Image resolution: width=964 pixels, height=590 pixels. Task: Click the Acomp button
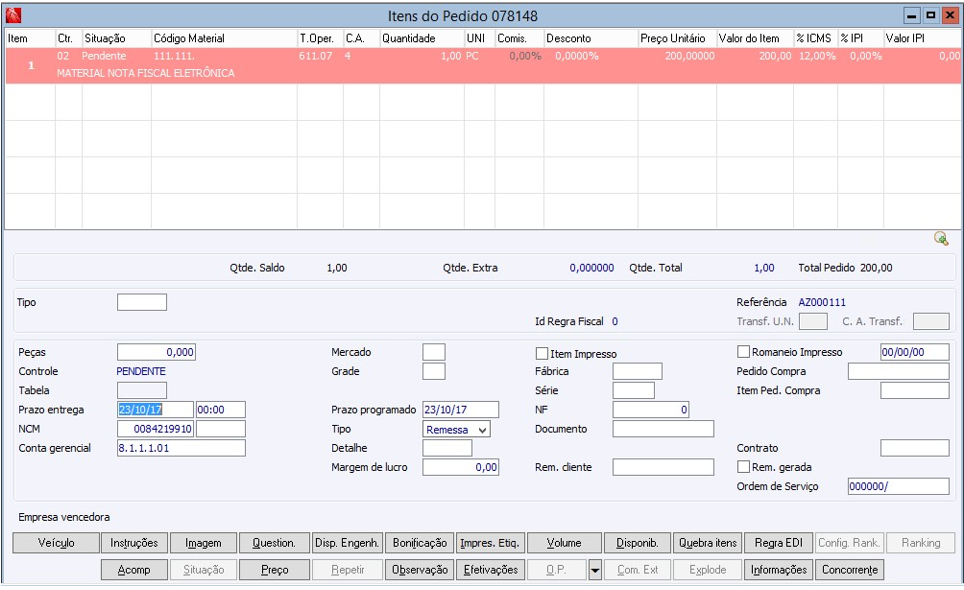coord(134,570)
